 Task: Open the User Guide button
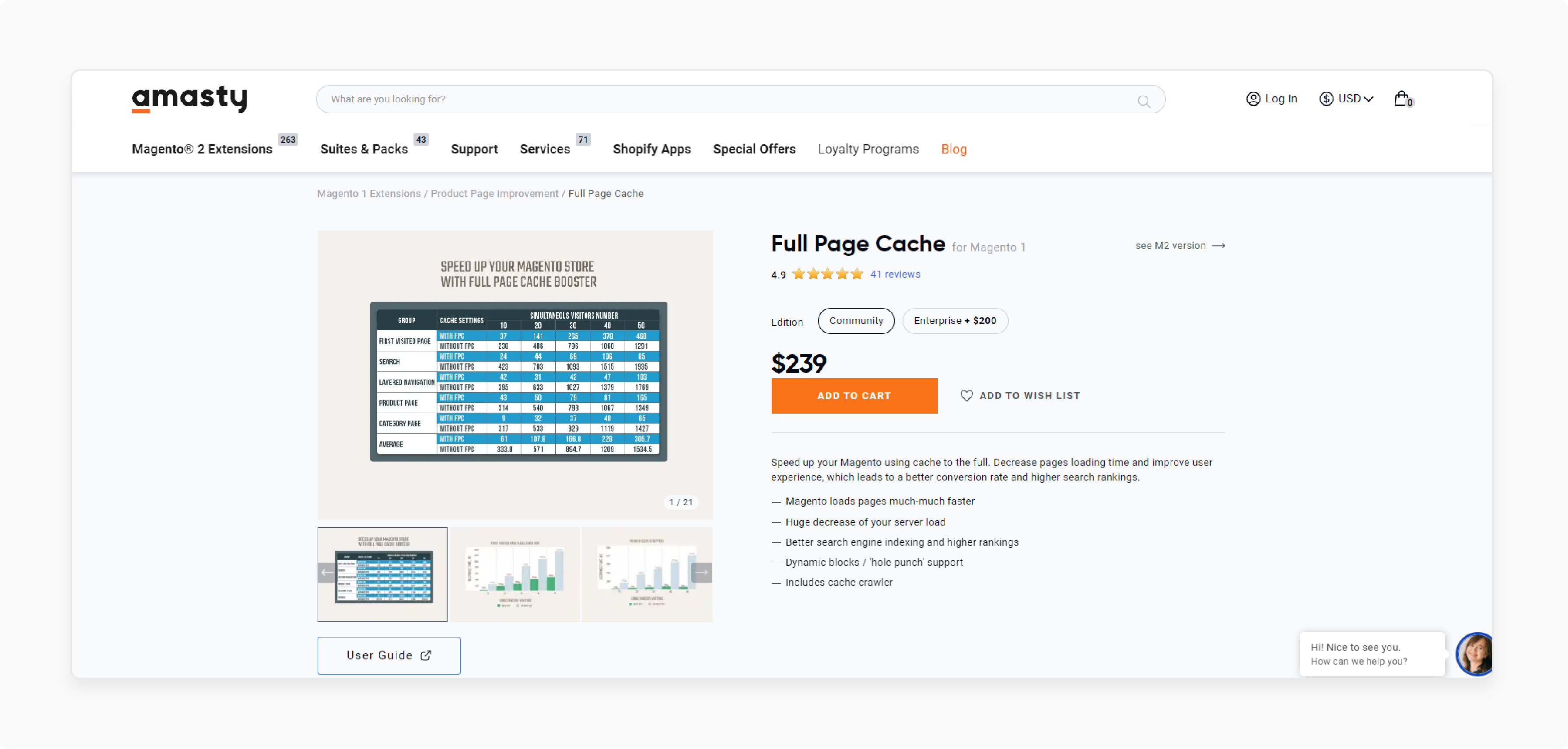click(x=388, y=655)
